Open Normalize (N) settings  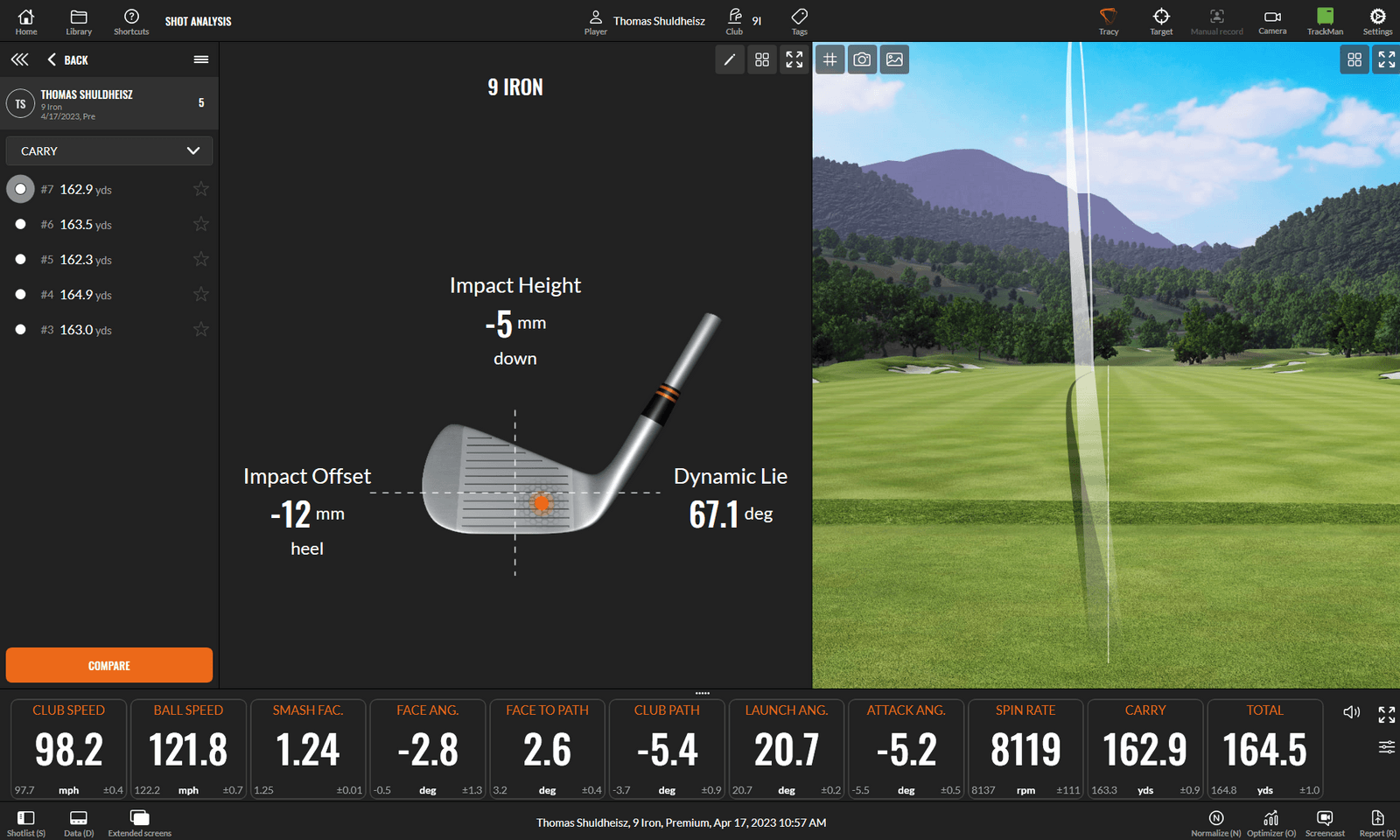tap(1215, 821)
